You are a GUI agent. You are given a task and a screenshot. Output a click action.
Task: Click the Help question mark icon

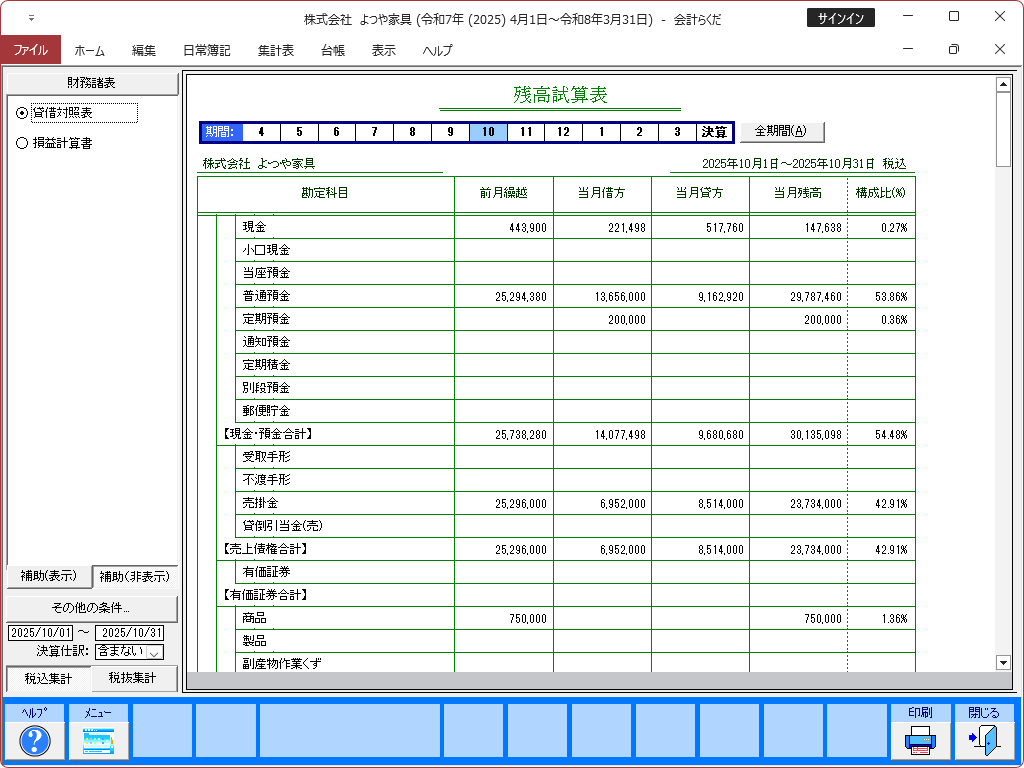pos(35,740)
